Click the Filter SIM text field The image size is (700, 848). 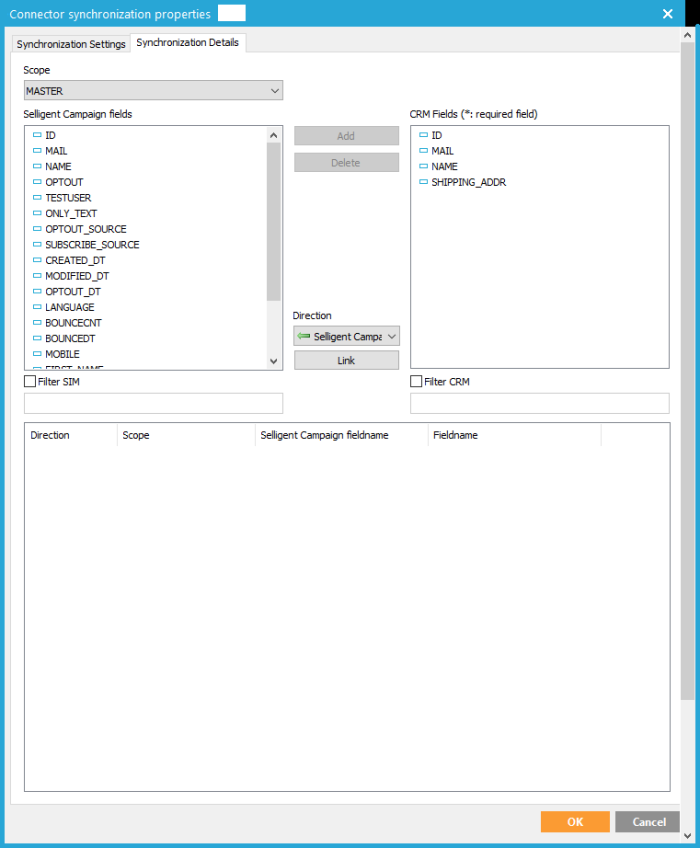tap(153, 403)
